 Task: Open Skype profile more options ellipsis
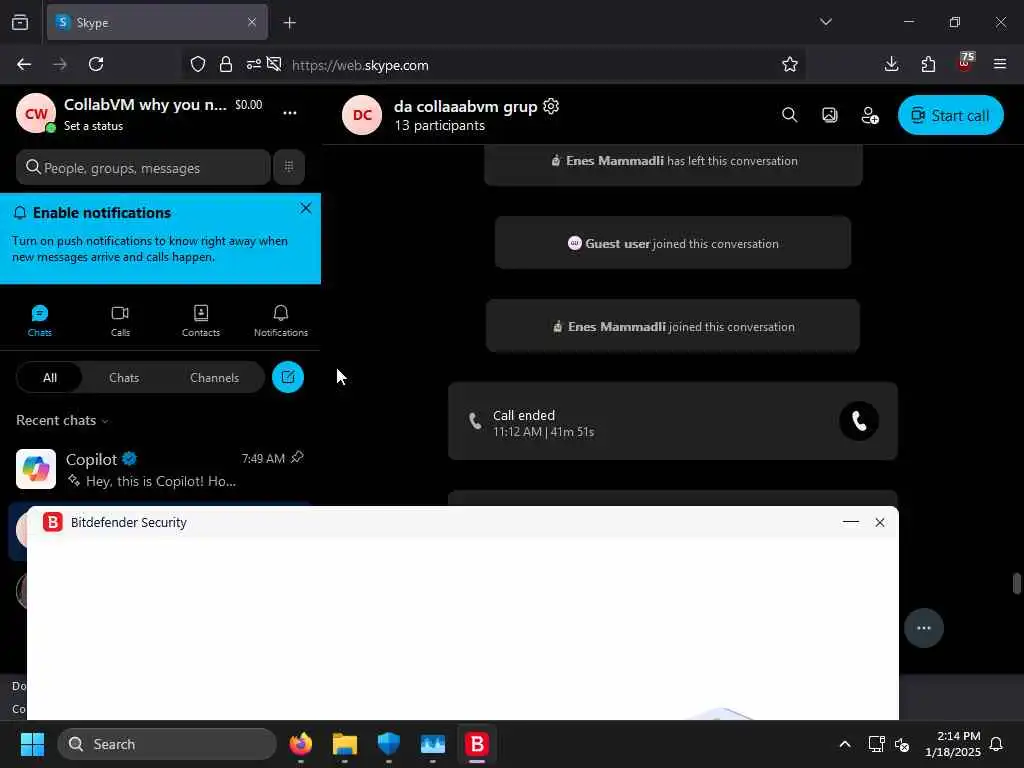pos(290,113)
